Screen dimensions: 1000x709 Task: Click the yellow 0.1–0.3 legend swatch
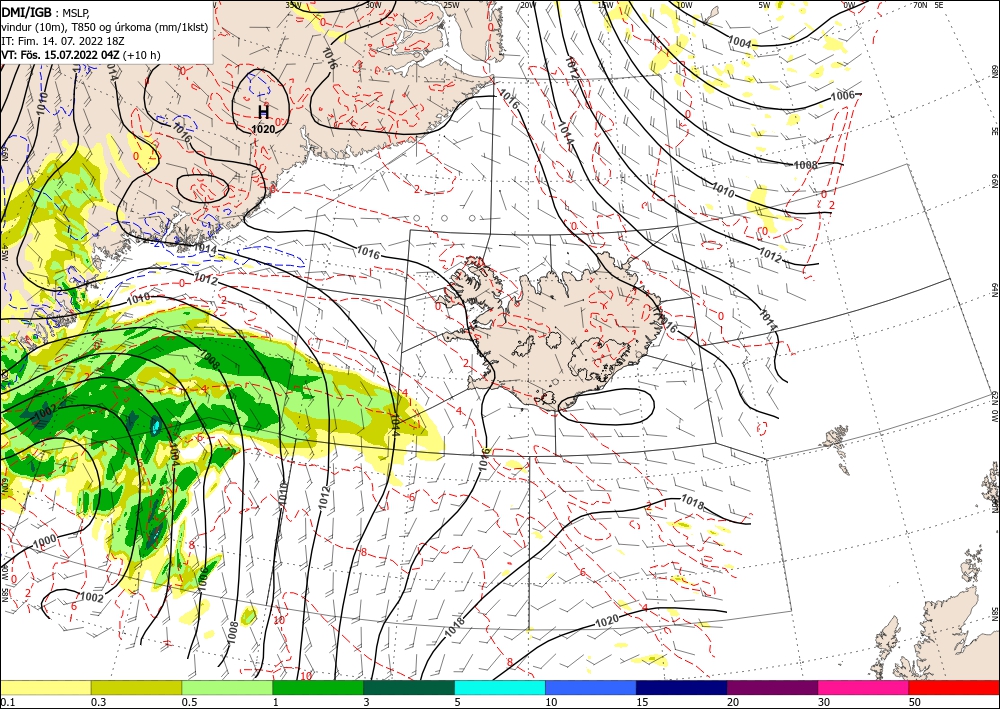coord(46,687)
